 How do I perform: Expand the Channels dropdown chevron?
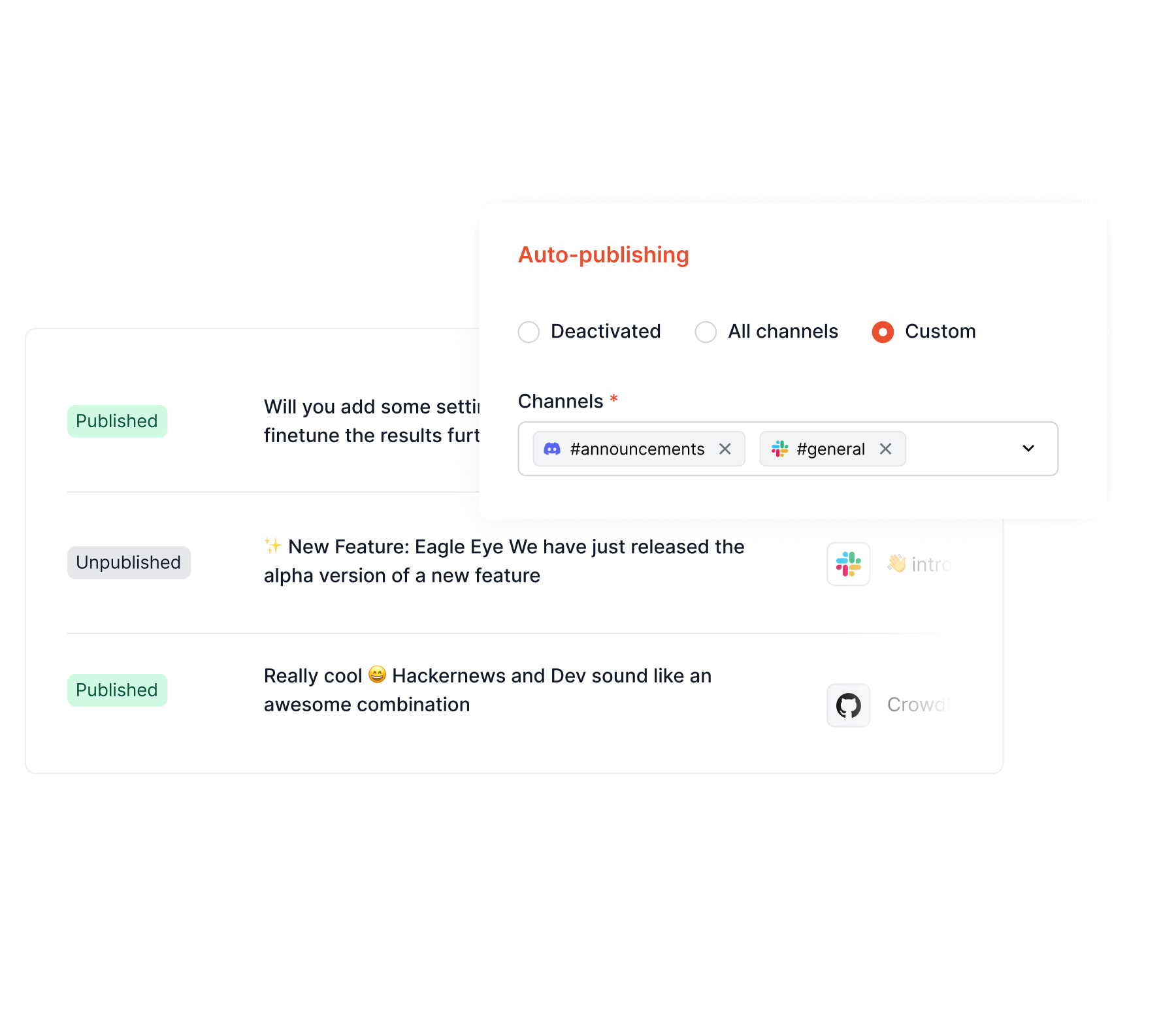[x=1028, y=449]
